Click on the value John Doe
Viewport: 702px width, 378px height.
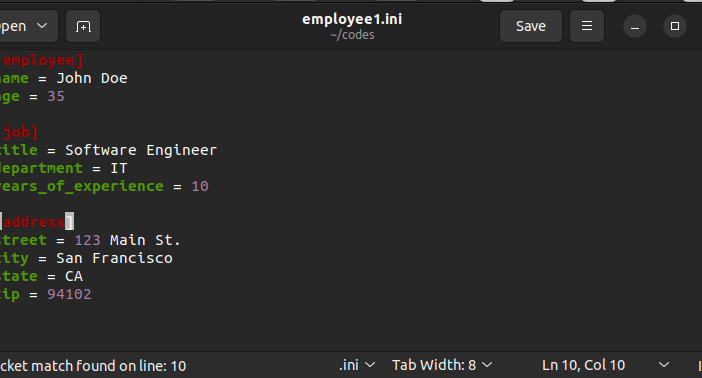click(92, 78)
